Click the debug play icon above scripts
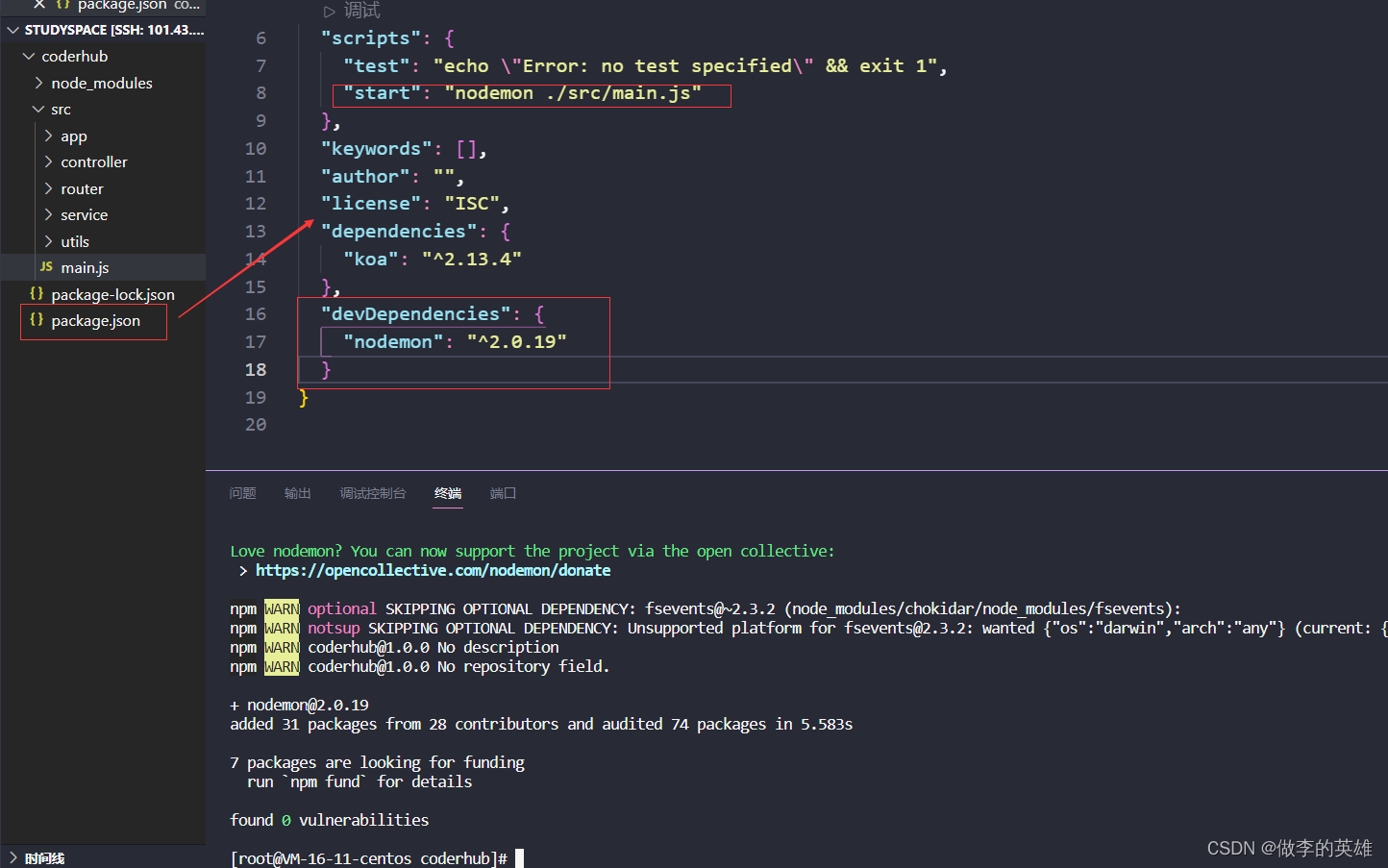Viewport: 1388px width, 868px height. 330,12
